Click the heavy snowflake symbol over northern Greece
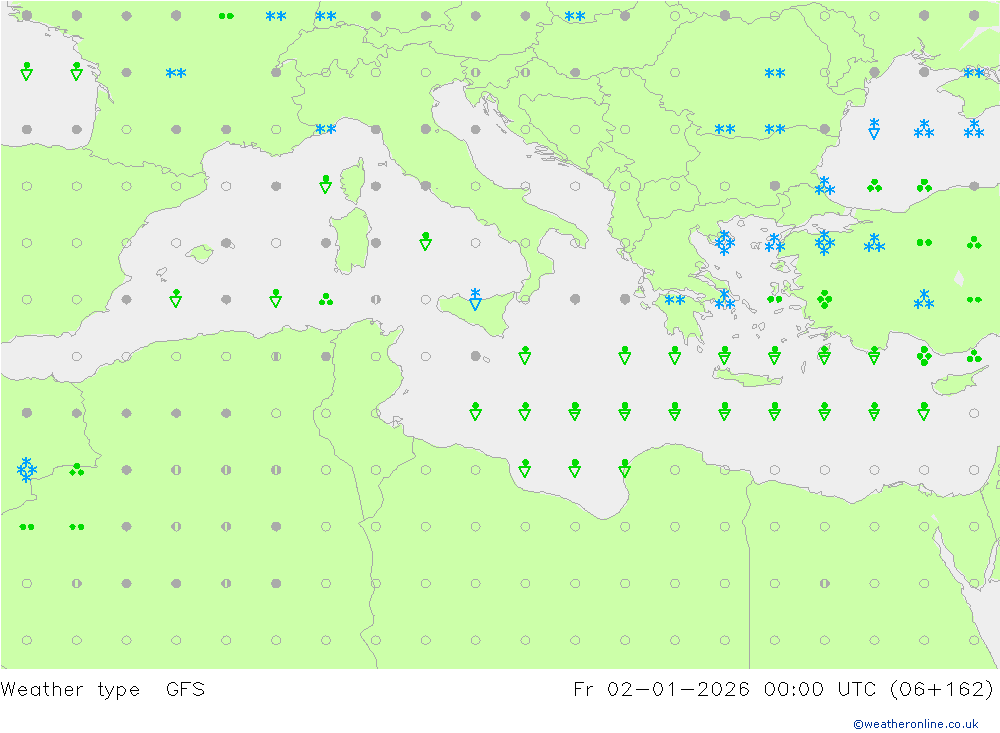 tap(724, 242)
